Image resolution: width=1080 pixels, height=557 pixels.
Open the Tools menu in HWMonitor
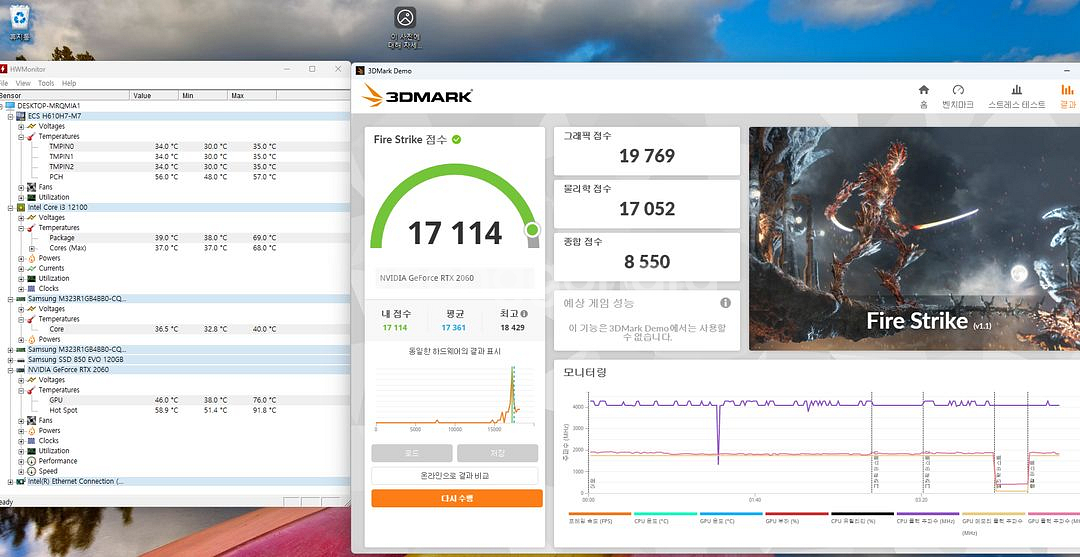(46, 83)
